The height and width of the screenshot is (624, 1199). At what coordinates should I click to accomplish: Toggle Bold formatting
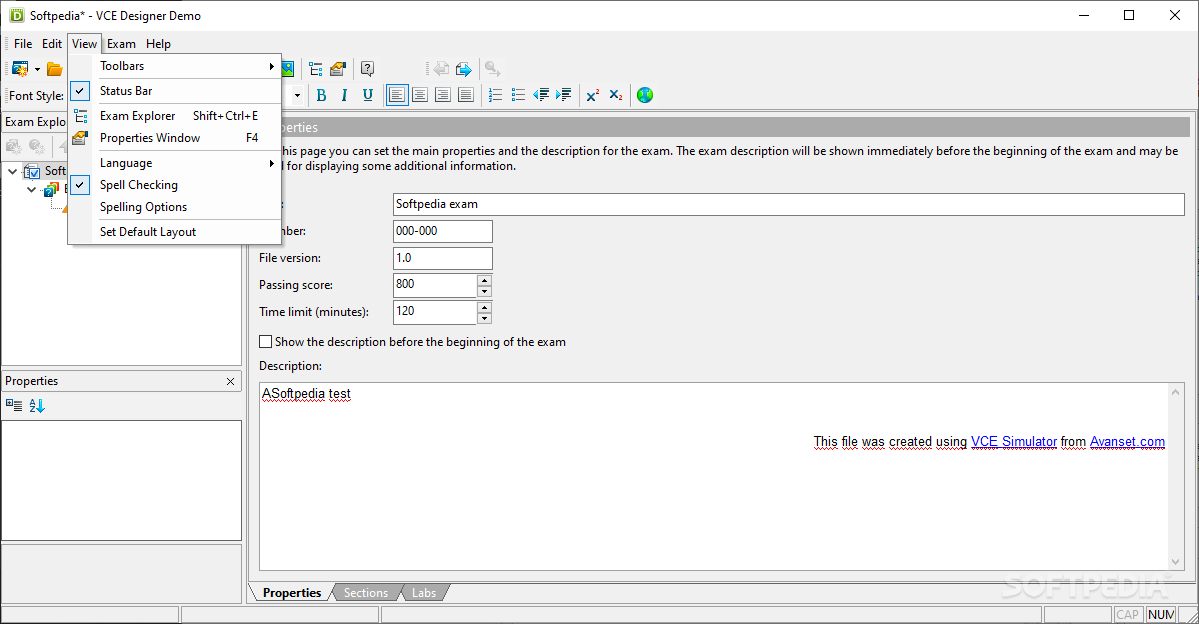[321, 95]
